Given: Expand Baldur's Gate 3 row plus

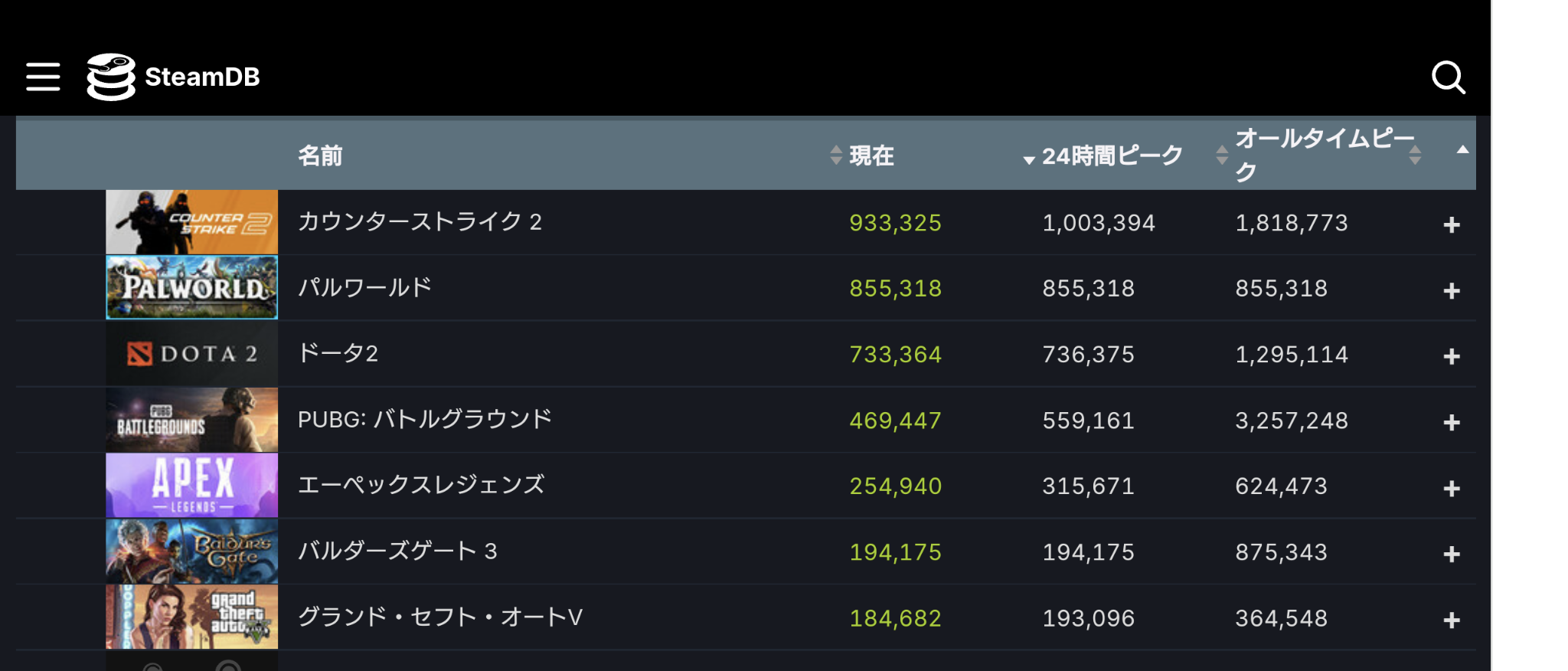Looking at the screenshot, I should (x=1451, y=554).
